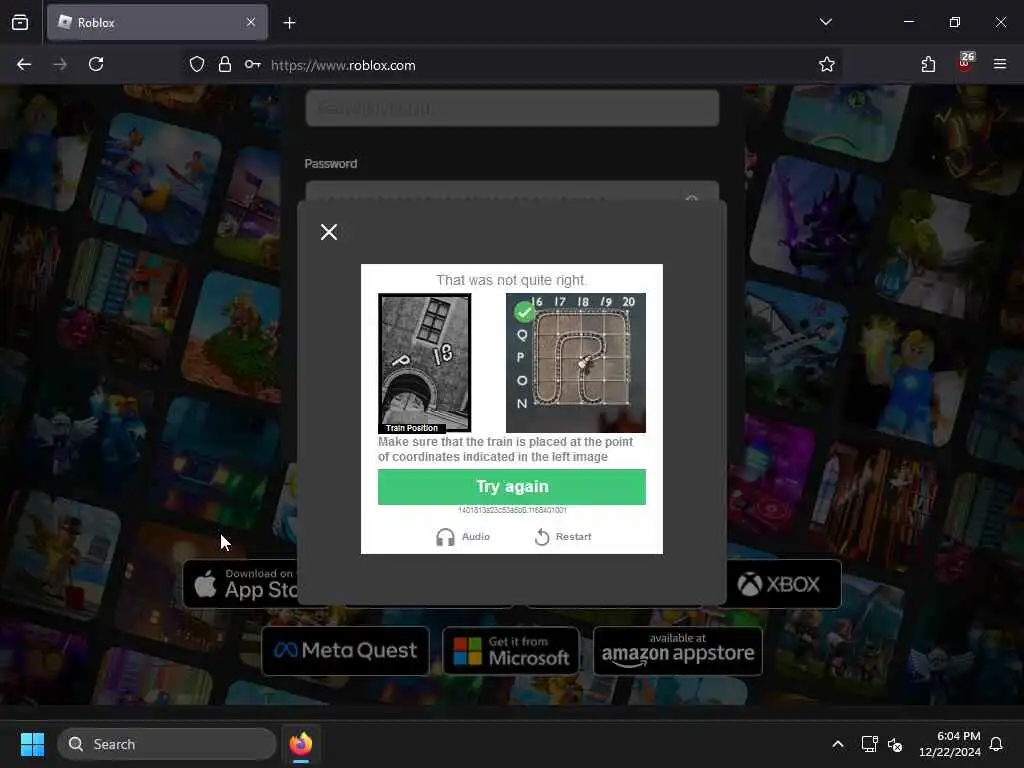
Task: Restart the captcha challenge
Action: click(x=563, y=537)
